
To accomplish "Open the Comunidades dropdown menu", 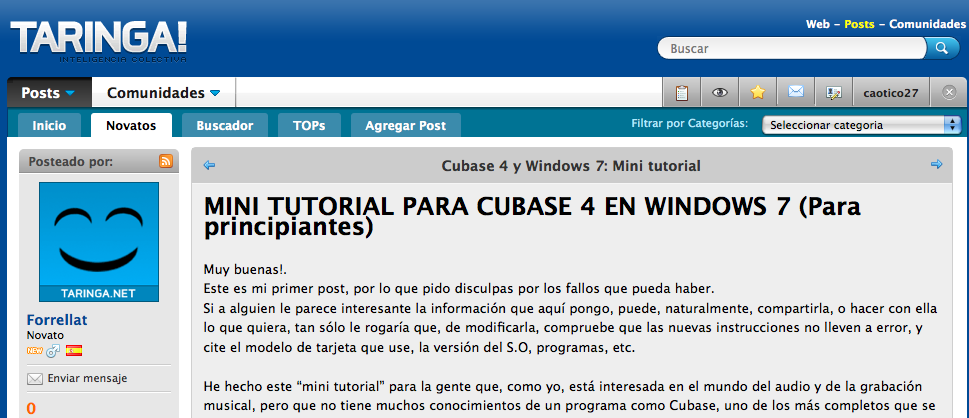I will (163, 93).
